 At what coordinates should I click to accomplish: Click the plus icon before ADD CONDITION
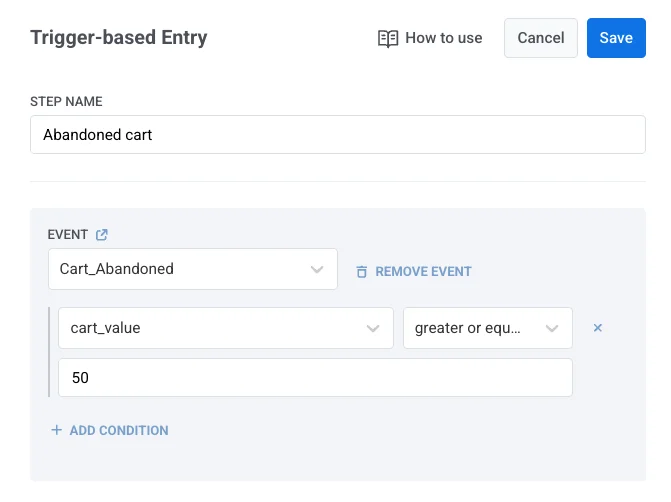(x=56, y=430)
